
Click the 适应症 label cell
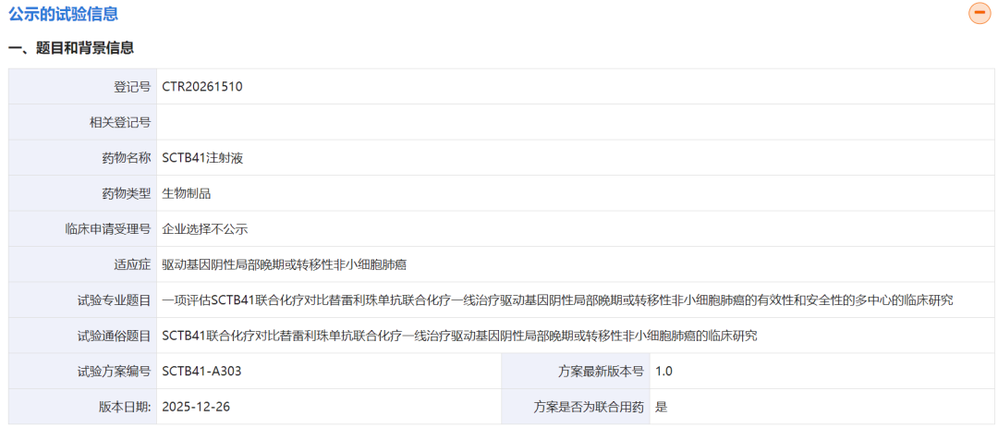pyautogui.click(x=83, y=264)
